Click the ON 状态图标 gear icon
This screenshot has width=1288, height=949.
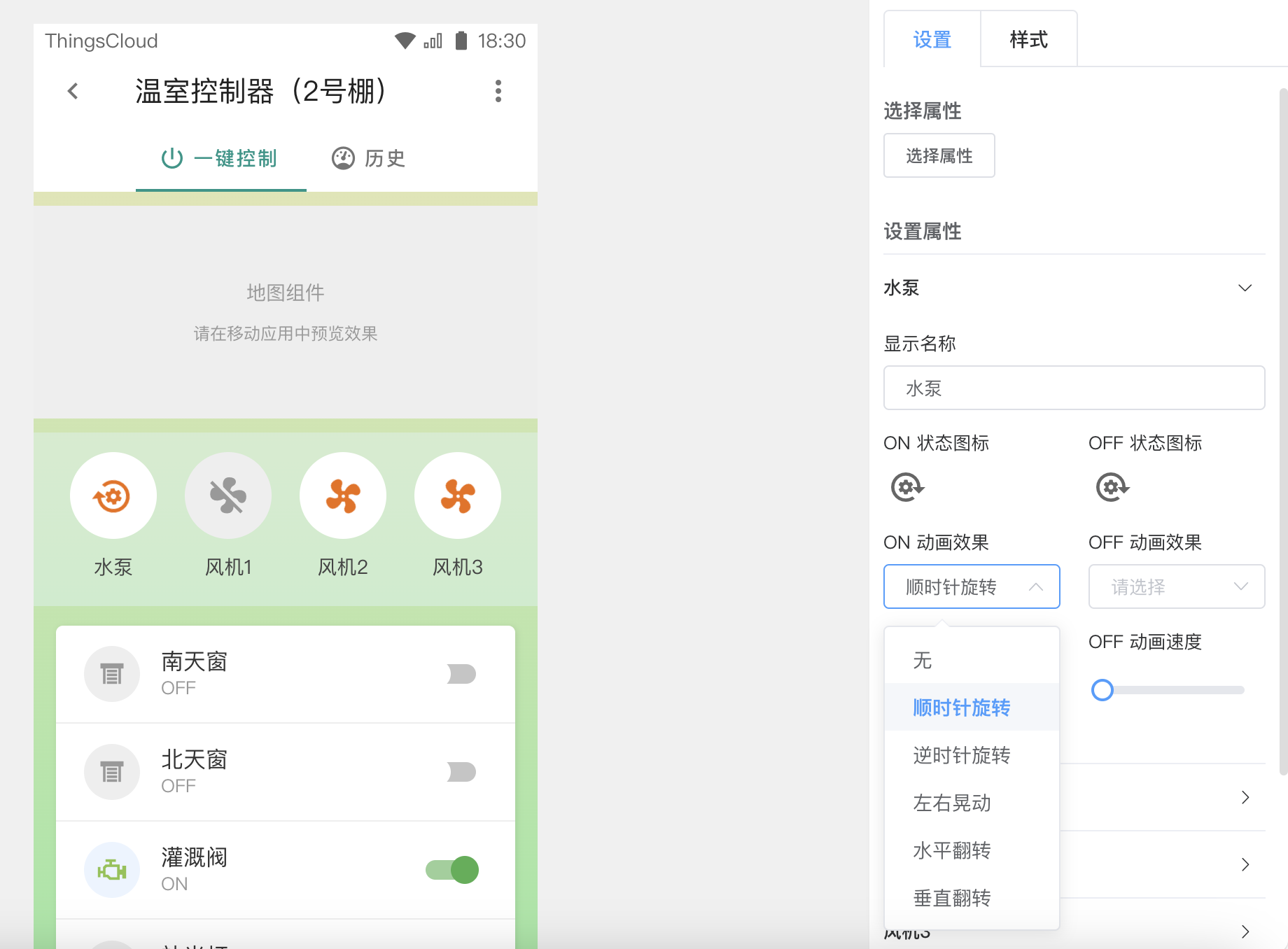(x=906, y=488)
